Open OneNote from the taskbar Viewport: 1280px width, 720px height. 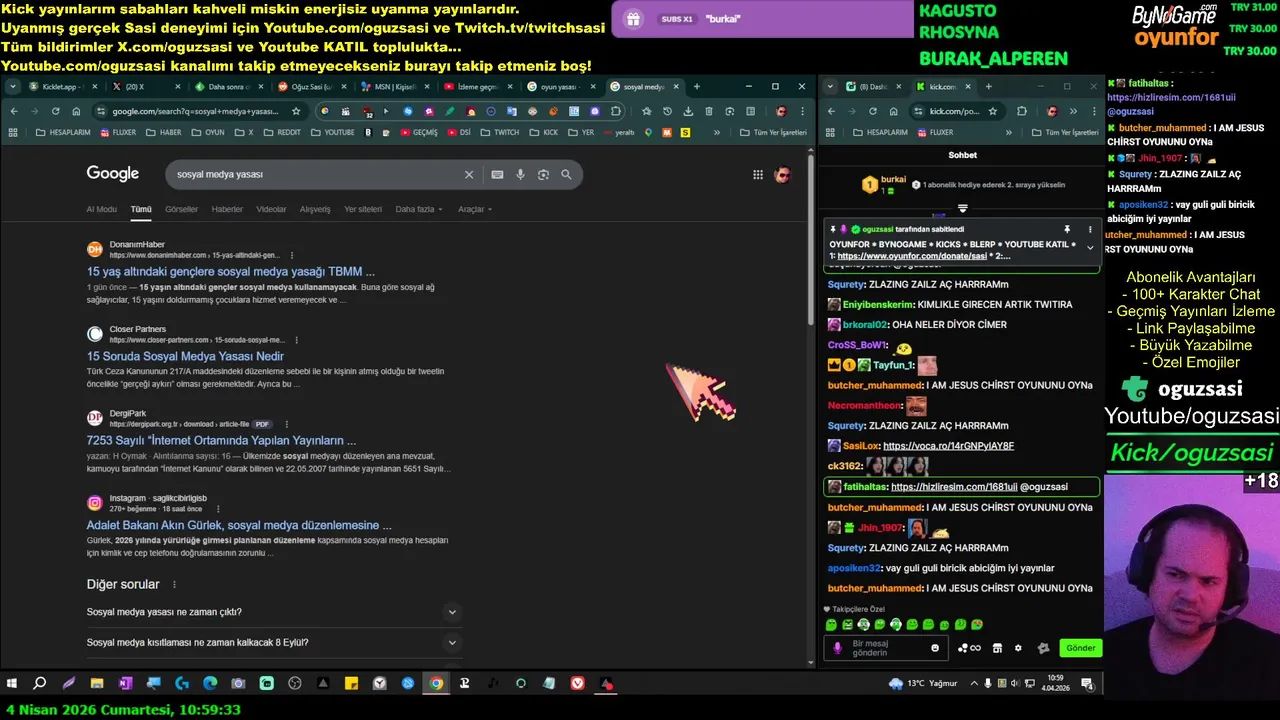point(125,683)
